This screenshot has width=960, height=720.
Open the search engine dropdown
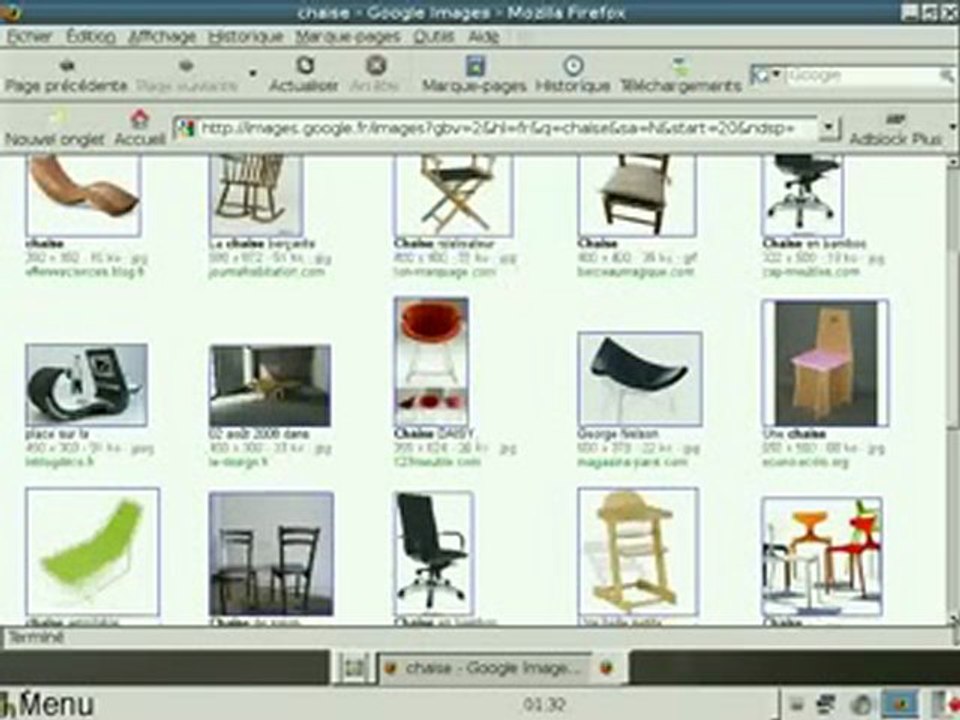pos(776,75)
